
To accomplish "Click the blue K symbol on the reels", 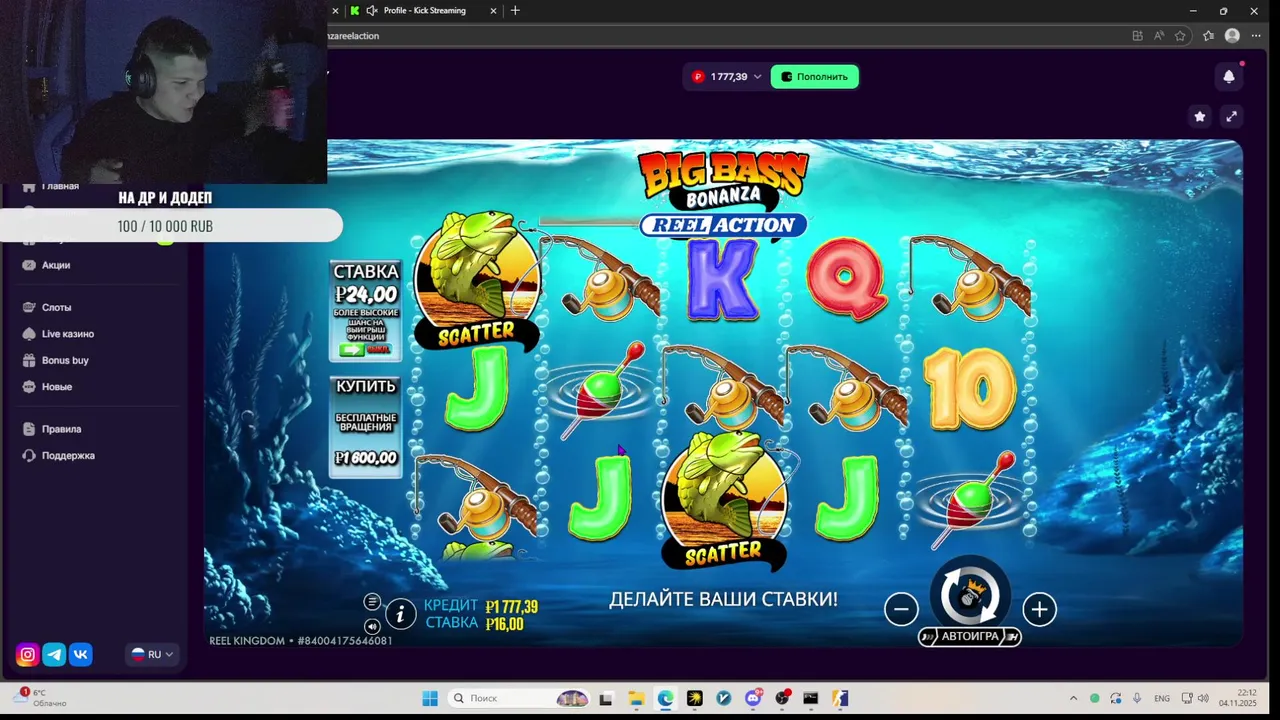I will pyautogui.click(x=722, y=280).
